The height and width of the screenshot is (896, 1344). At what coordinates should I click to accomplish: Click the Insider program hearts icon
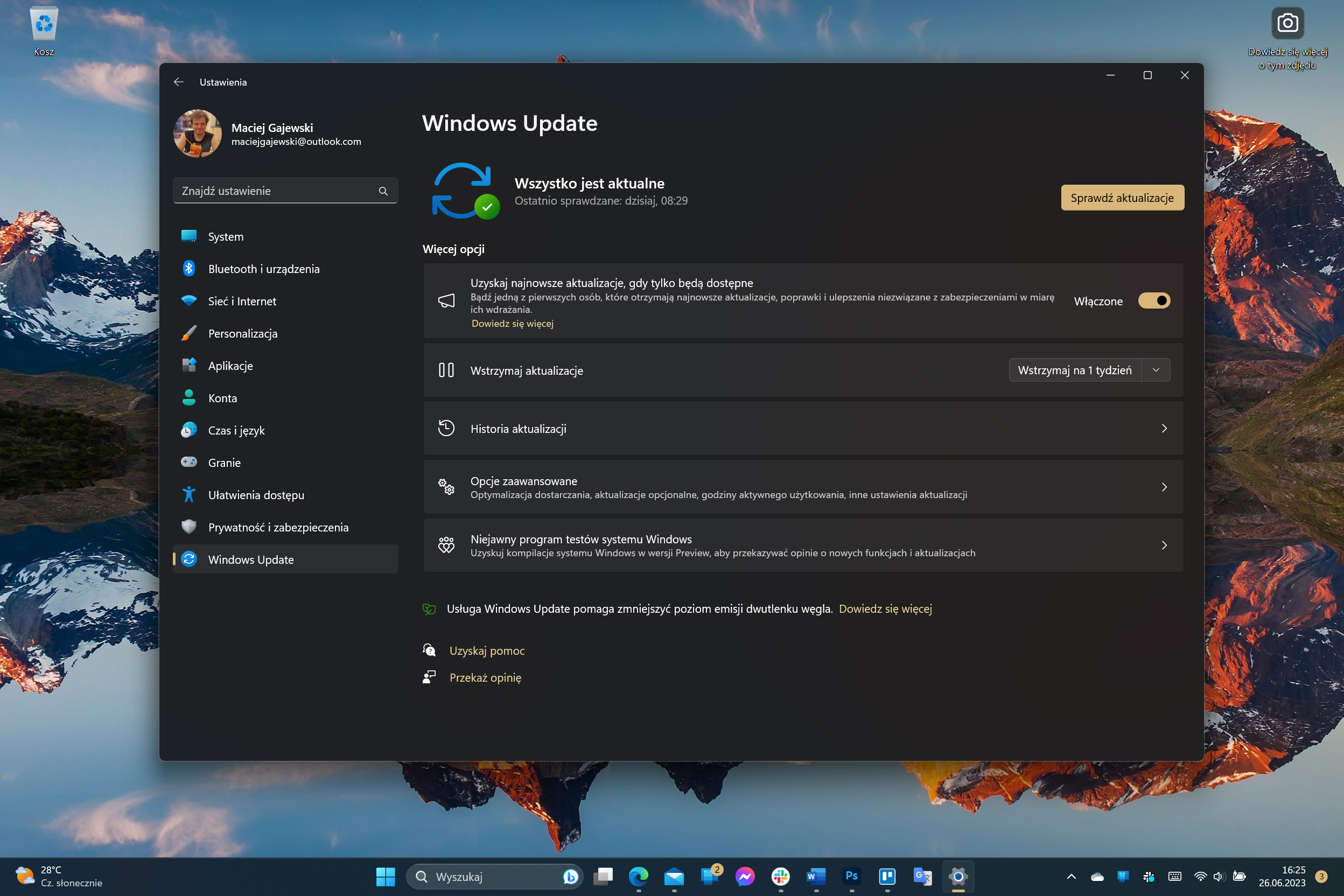coord(446,545)
